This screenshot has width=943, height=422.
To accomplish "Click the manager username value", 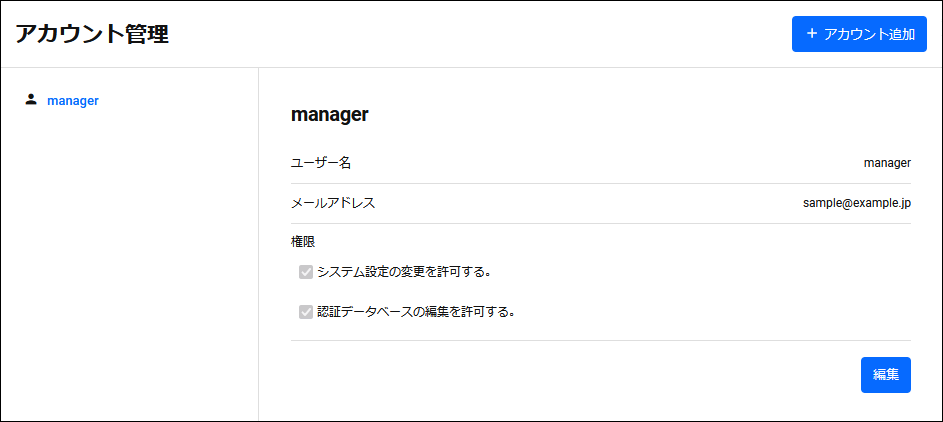I will 887,163.
